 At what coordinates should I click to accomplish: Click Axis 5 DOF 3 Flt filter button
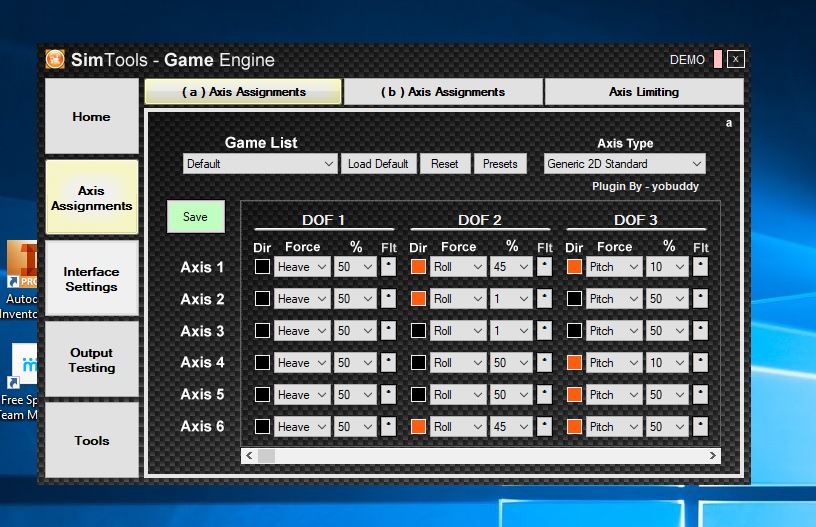700,395
